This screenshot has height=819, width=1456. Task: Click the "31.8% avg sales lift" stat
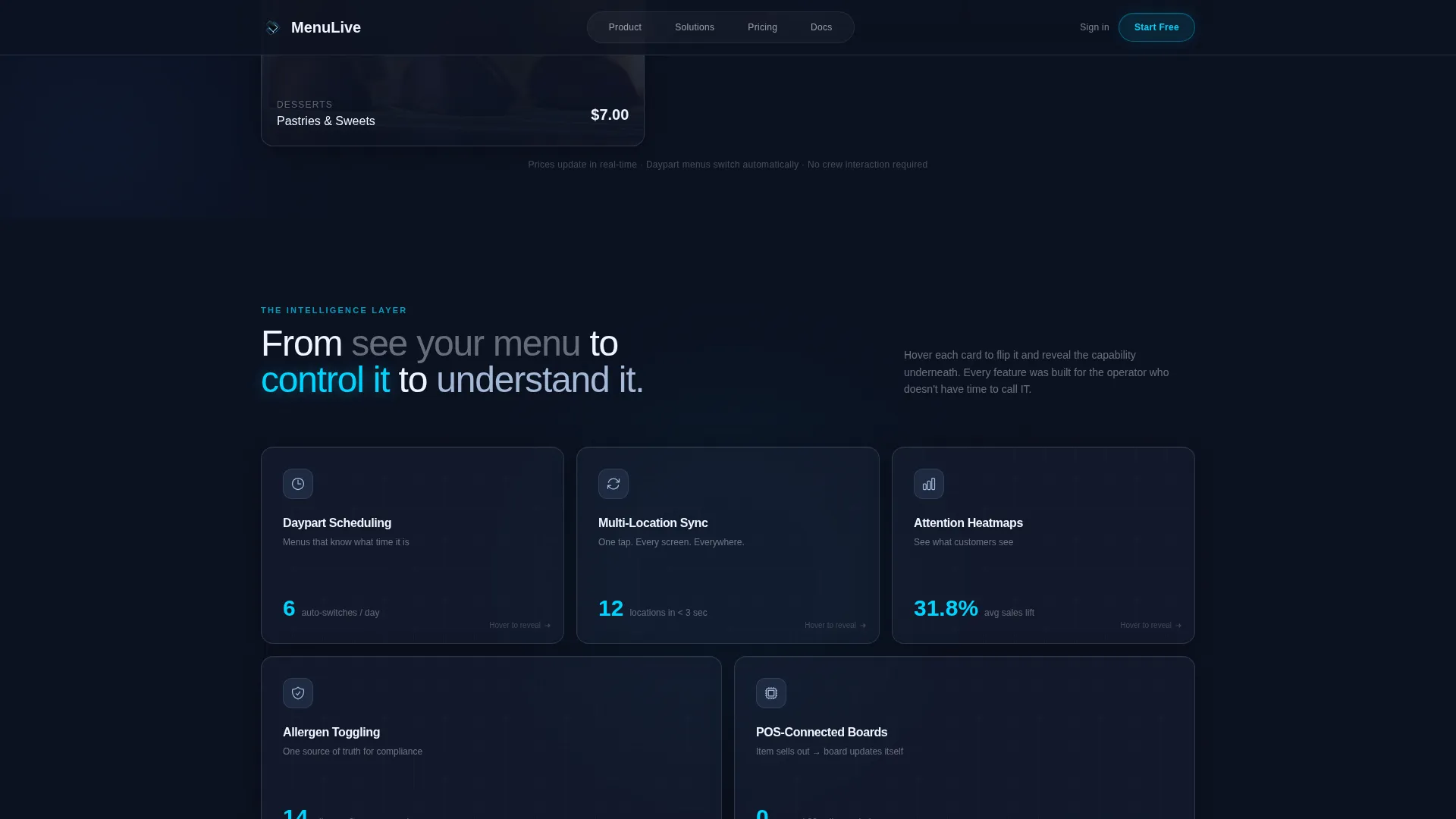974,609
